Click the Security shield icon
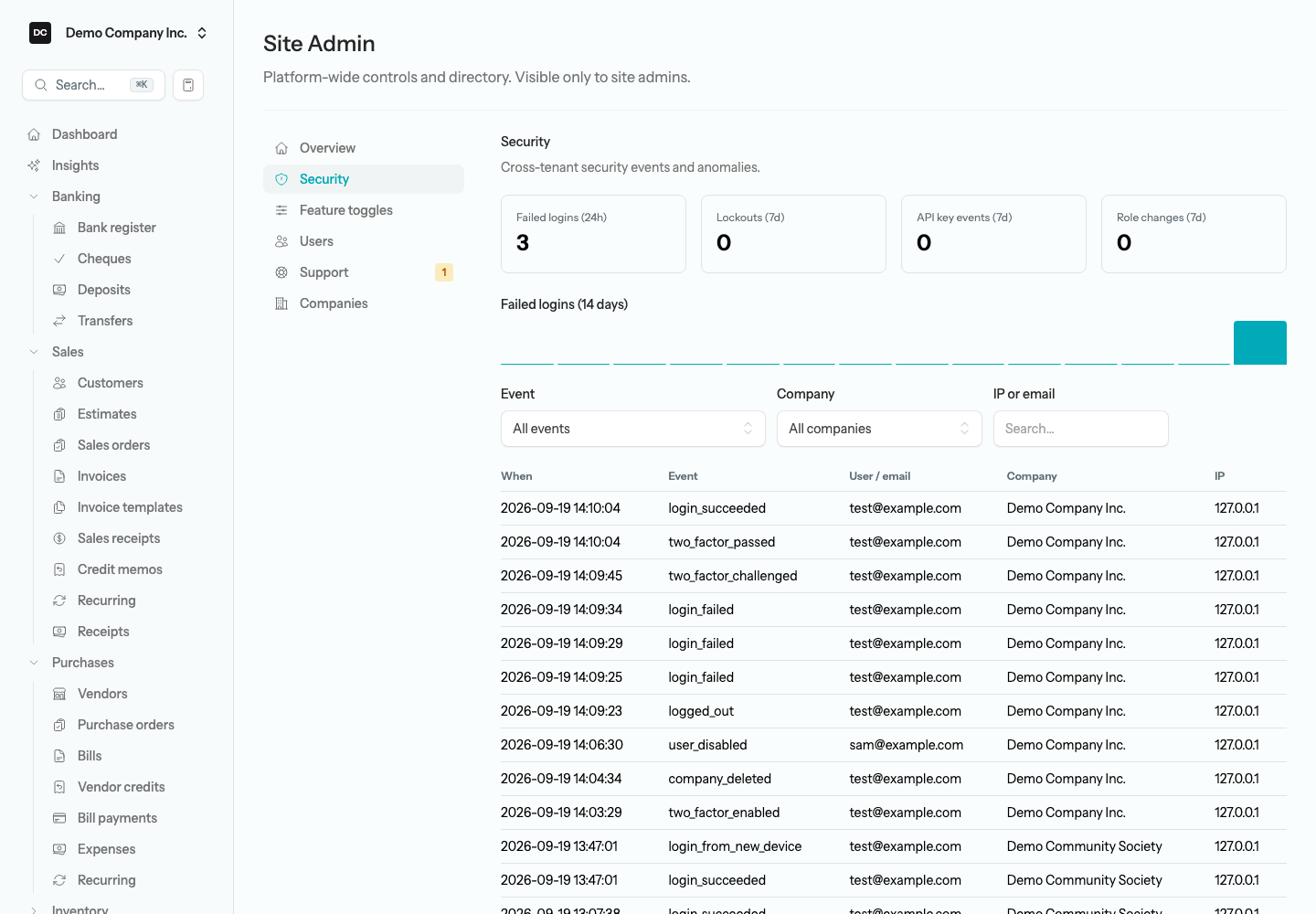The height and width of the screenshot is (914, 1316). 281,179
